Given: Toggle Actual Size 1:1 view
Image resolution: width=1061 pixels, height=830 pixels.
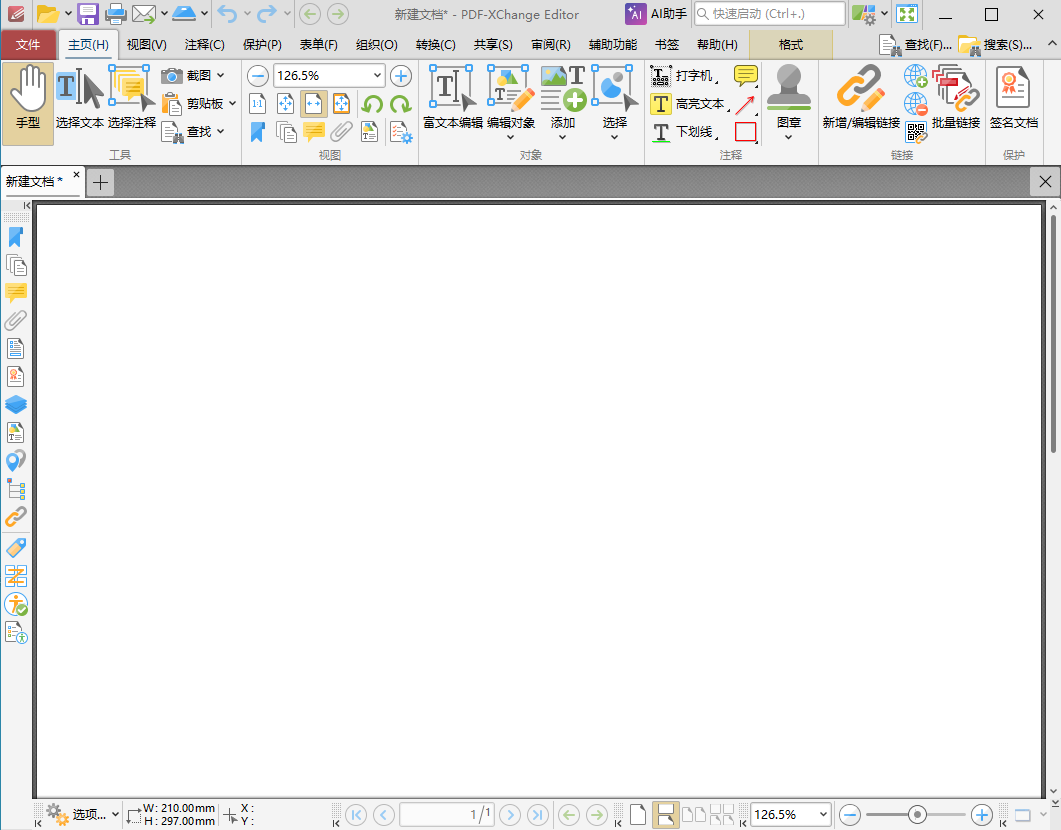Looking at the screenshot, I should pos(258,103).
